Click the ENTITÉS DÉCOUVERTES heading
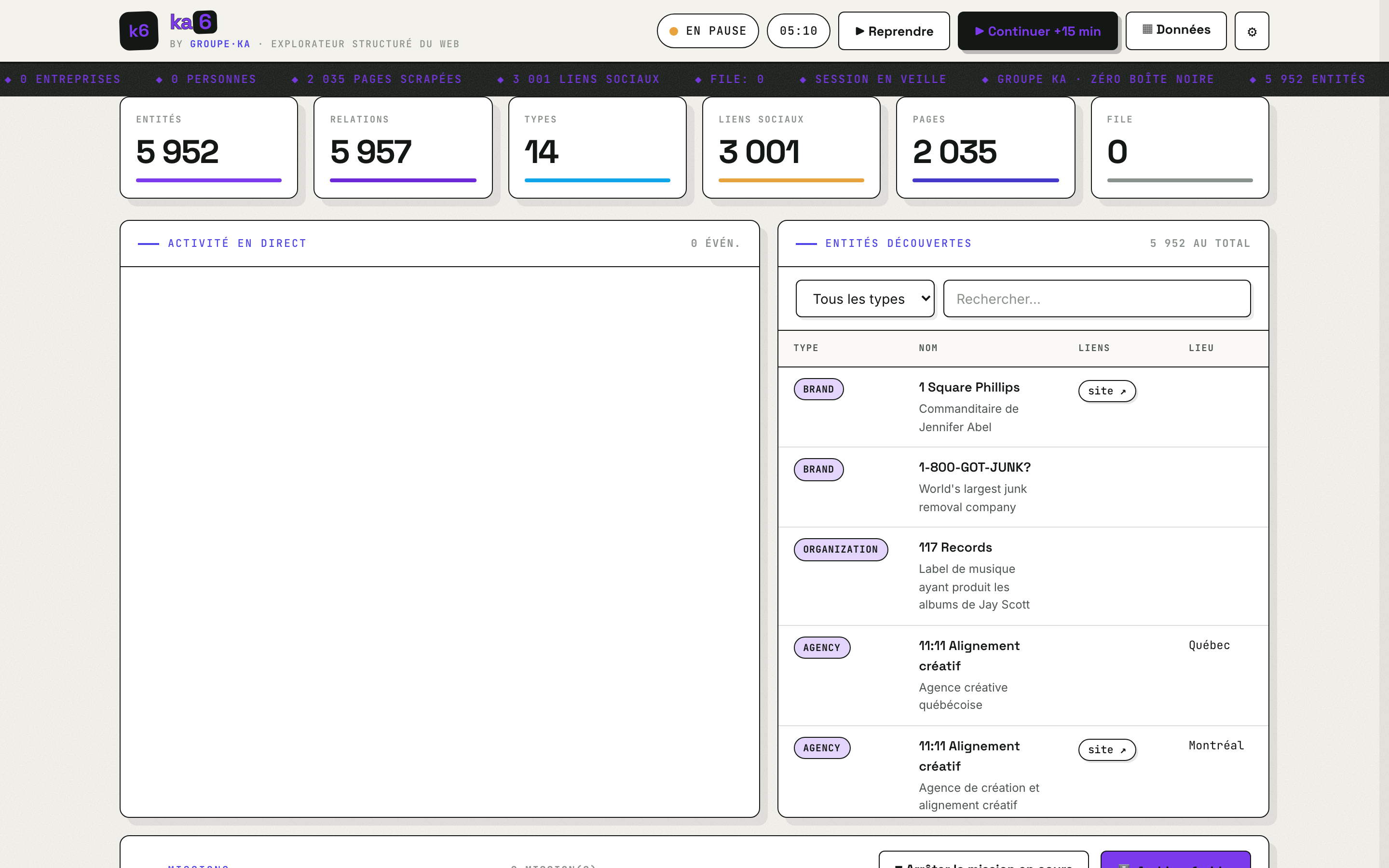Screen dimensions: 1389x868 [x=898, y=244]
